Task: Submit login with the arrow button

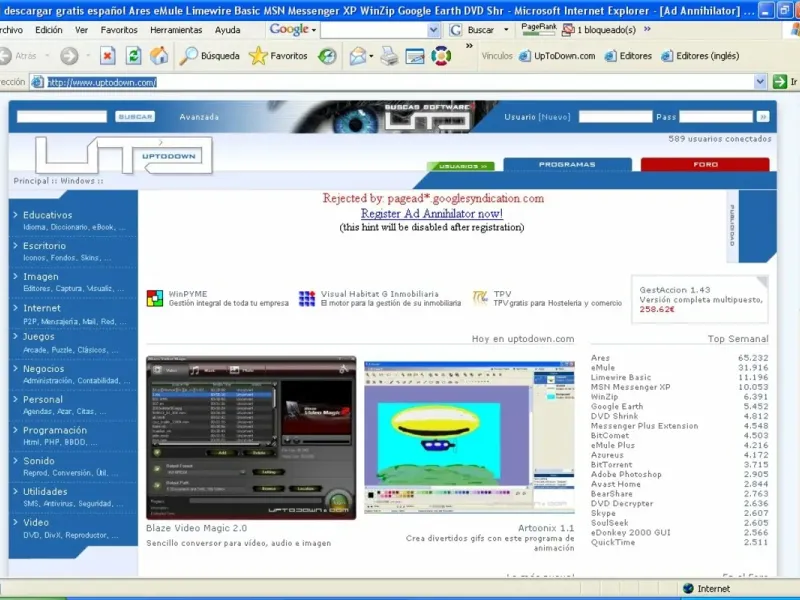Action: click(763, 117)
